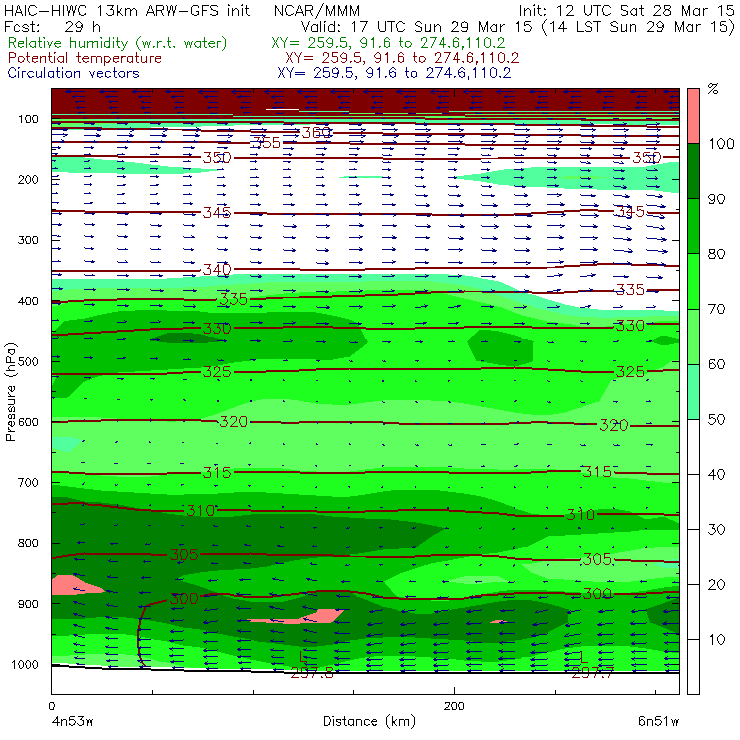Click the '297.7' minimum value label
This screenshot has width=740, height=740.
click(x=593, y=673)
